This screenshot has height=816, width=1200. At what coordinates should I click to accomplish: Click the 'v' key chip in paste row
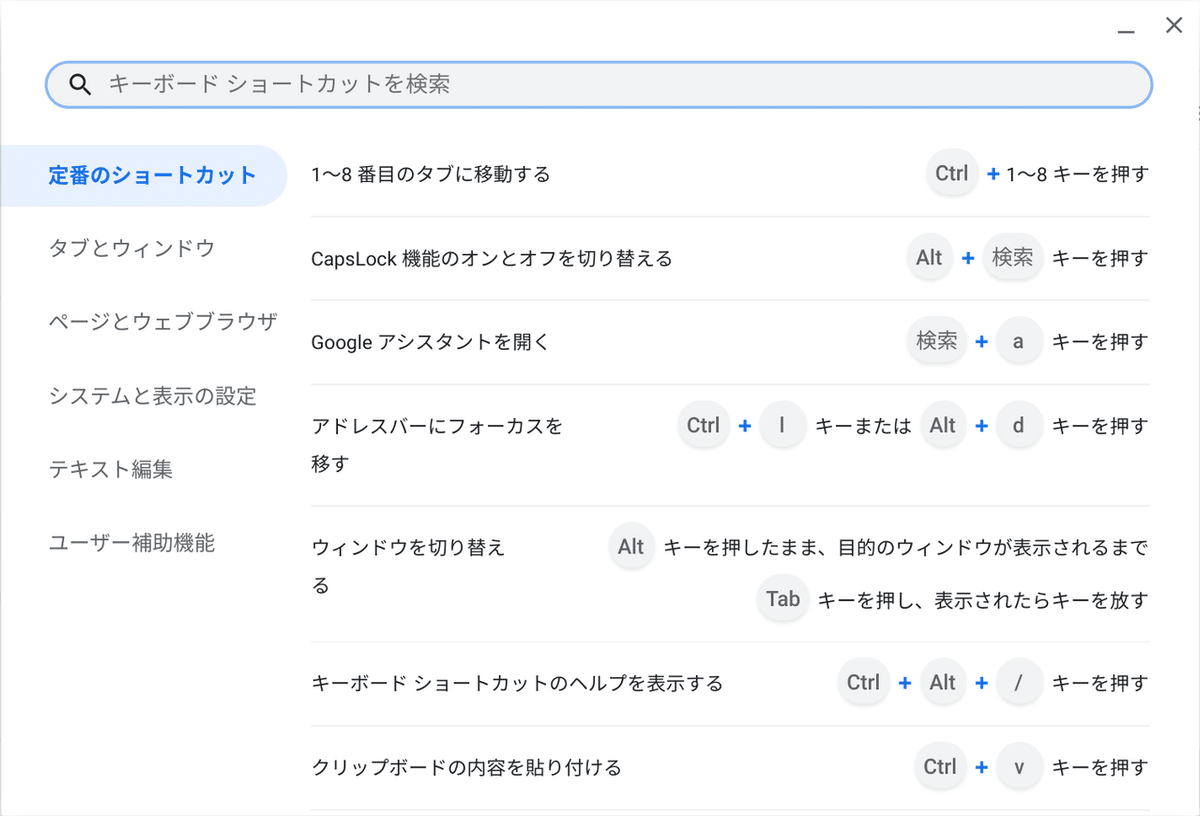point(1018,767)
